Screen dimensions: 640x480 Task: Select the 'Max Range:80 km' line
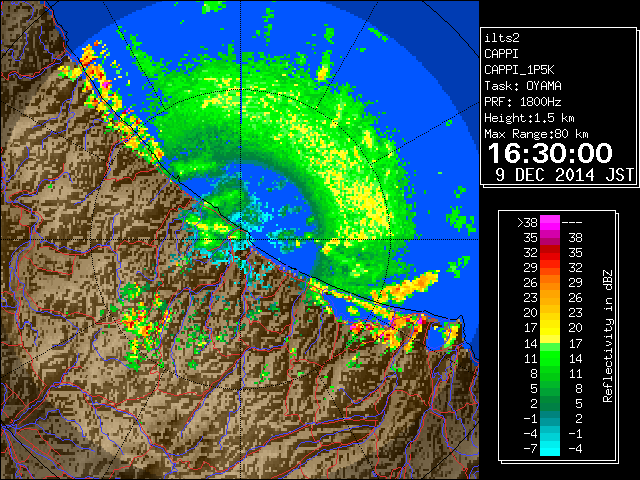coord(536,134)
